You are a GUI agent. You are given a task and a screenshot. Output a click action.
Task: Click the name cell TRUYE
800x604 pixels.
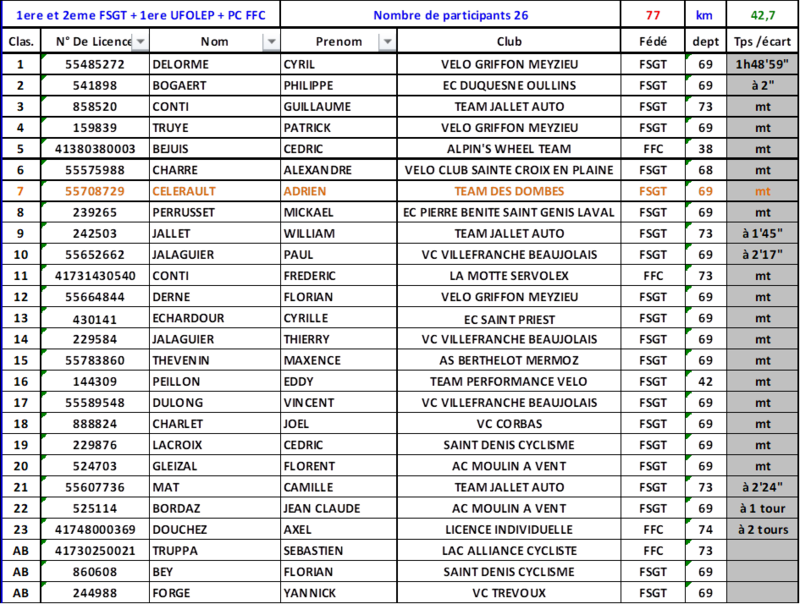(215, 128)
